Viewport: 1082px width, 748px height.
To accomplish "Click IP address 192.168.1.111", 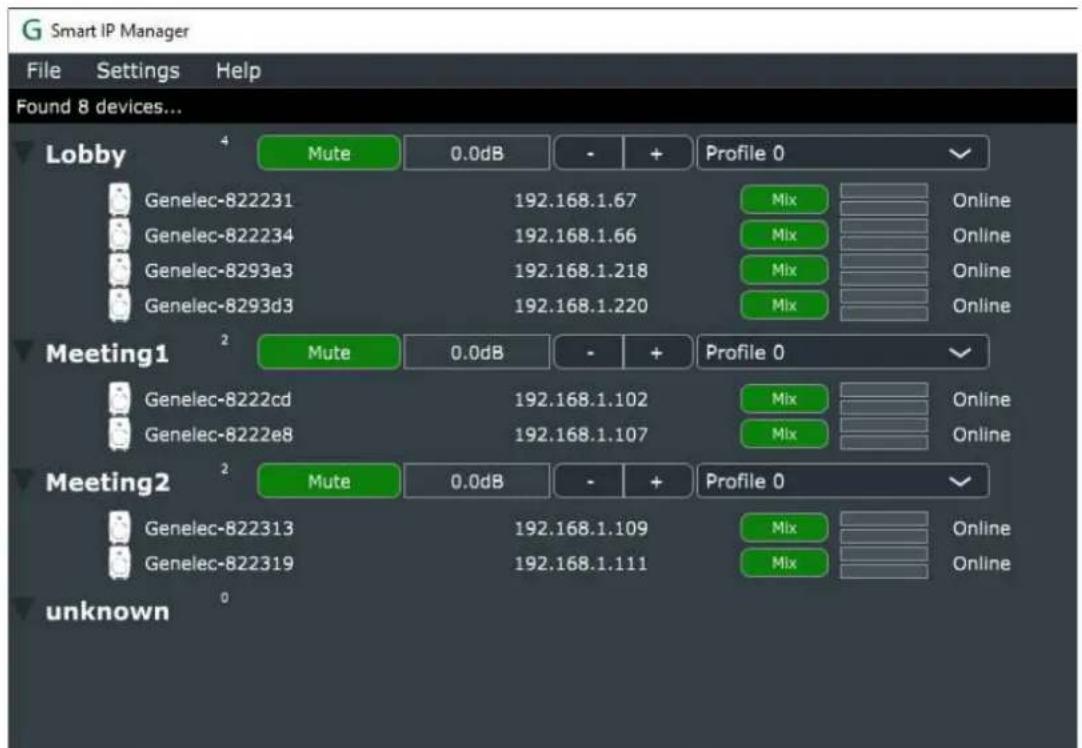I will point(581,563).
